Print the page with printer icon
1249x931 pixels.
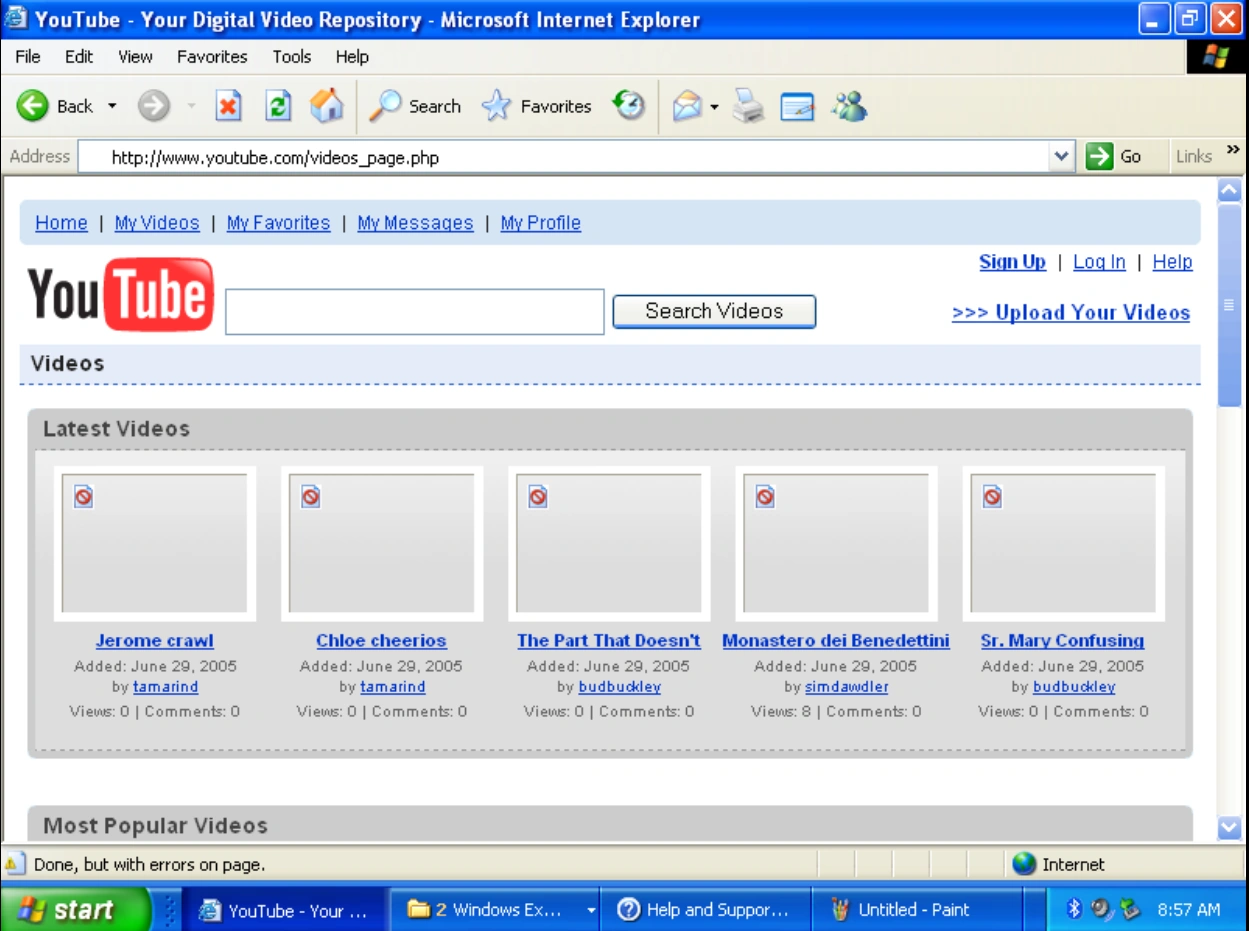point(748,106)
